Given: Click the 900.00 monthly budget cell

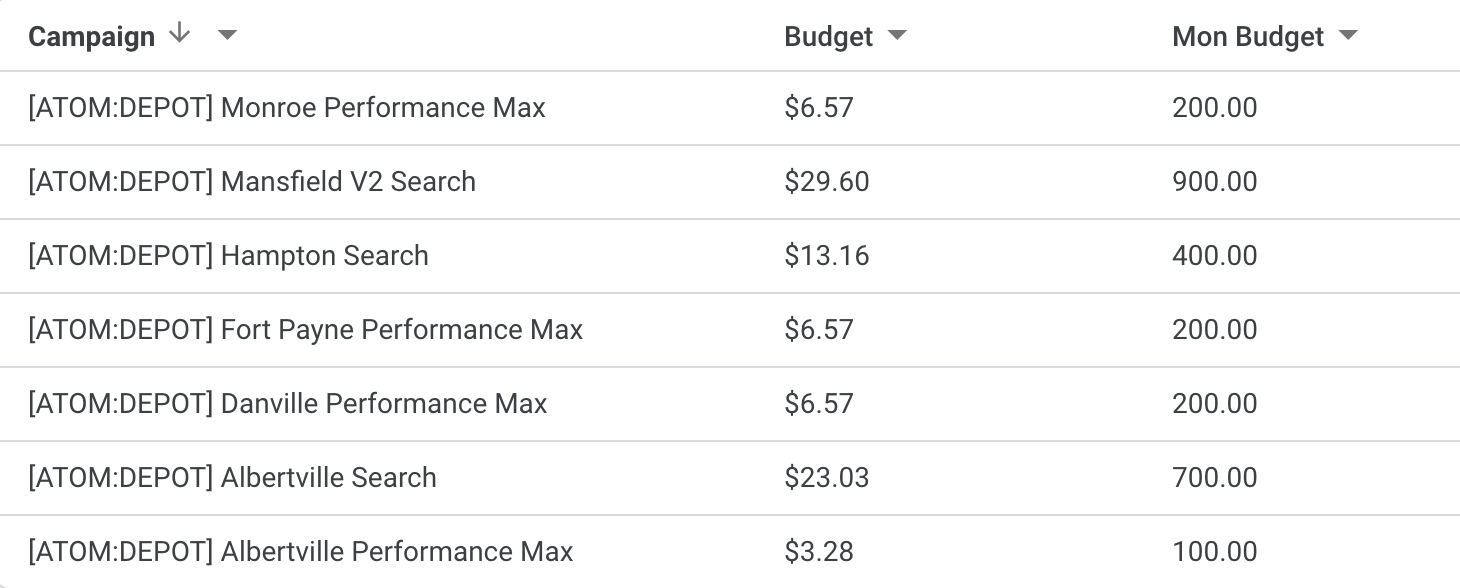Looking at the screenshot, I should pyautogui.click(x=1215, y=182).
